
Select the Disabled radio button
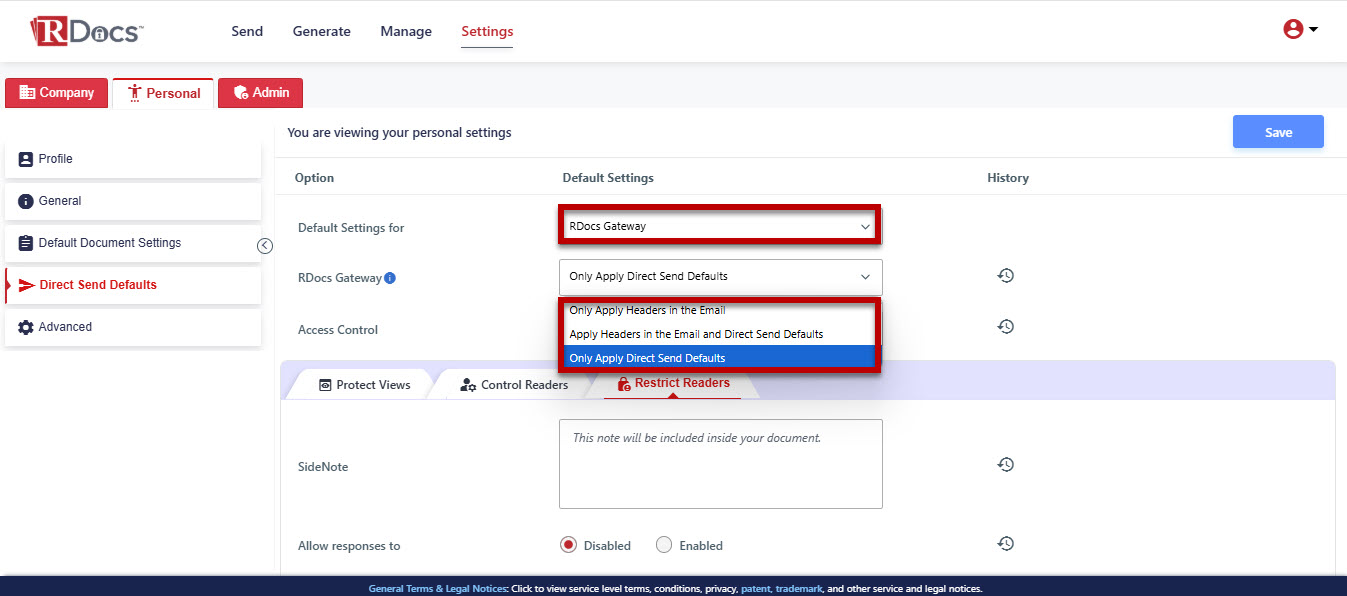pyautogui.click(x=569, y=545)
